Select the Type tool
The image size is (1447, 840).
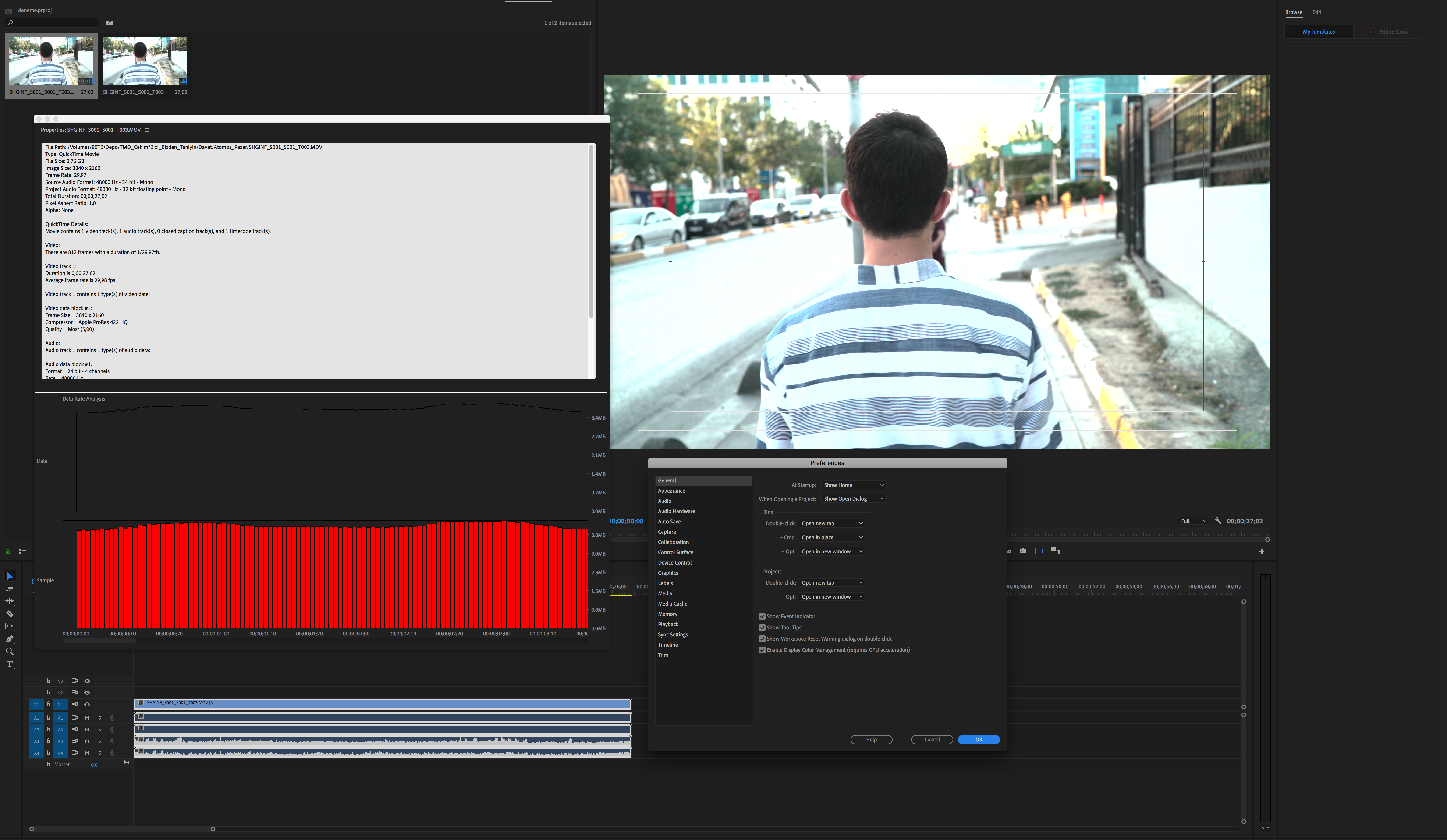(10, 664)
